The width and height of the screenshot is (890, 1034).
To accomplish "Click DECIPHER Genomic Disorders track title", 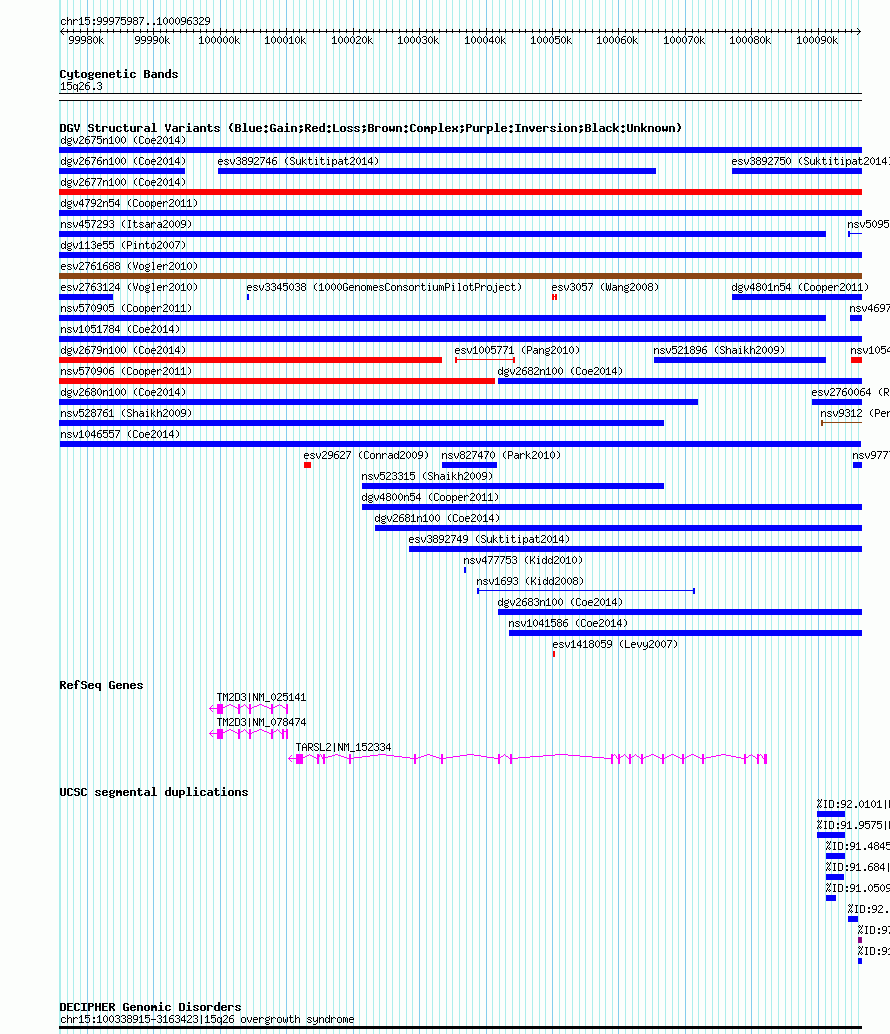I will click(150, 1008).
